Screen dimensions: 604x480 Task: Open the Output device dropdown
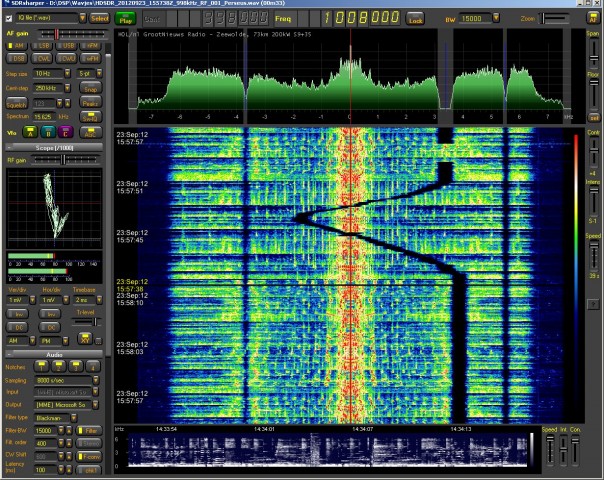point(96,405)
